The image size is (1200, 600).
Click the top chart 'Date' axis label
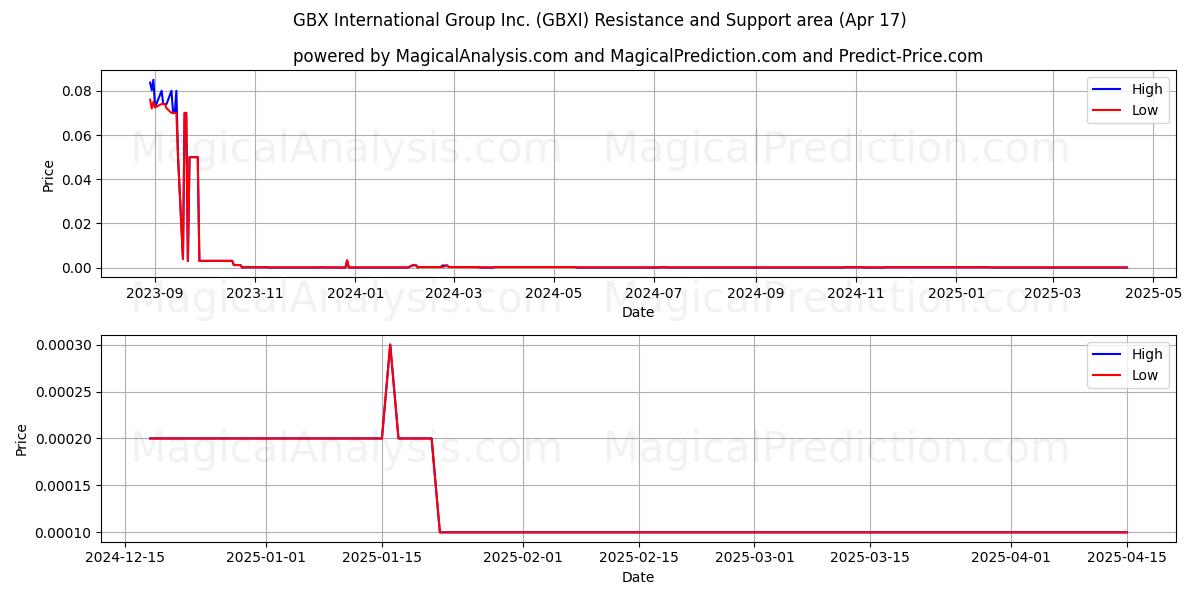(x=638, y=312)
